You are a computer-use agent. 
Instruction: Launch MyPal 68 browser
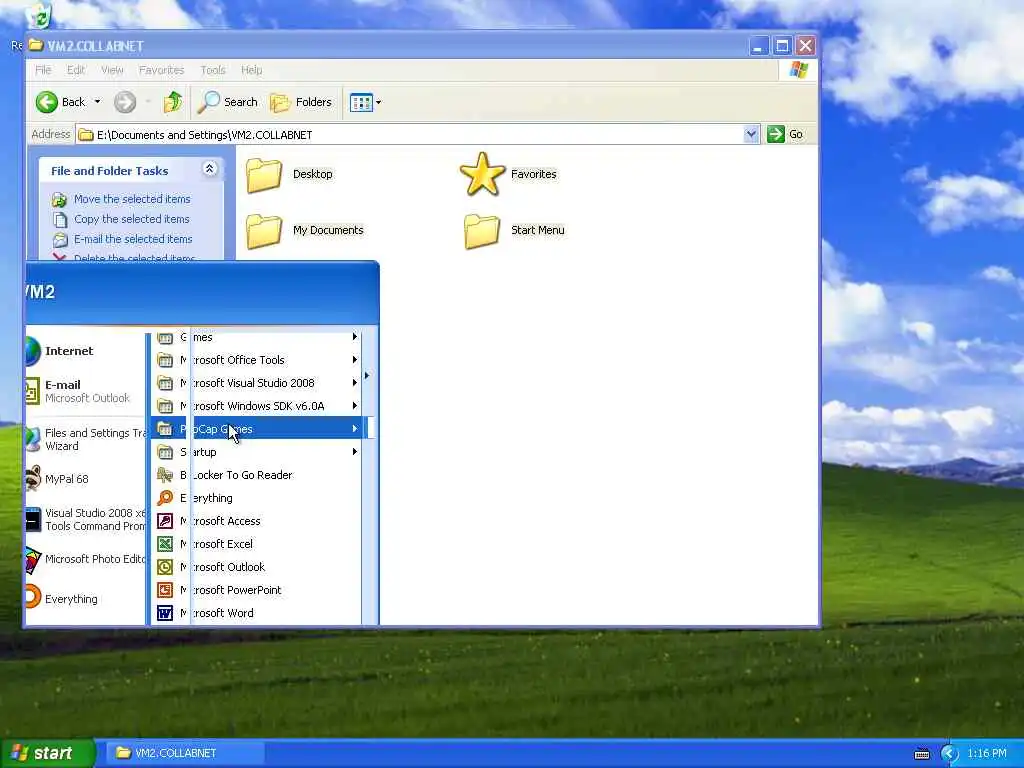[x=84, y=479]
